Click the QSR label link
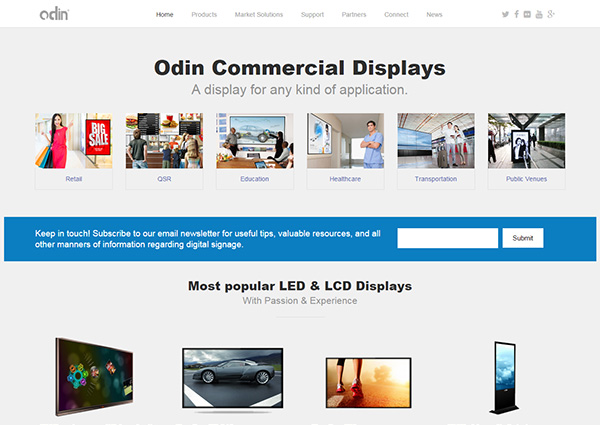 [x=164, y=179]
